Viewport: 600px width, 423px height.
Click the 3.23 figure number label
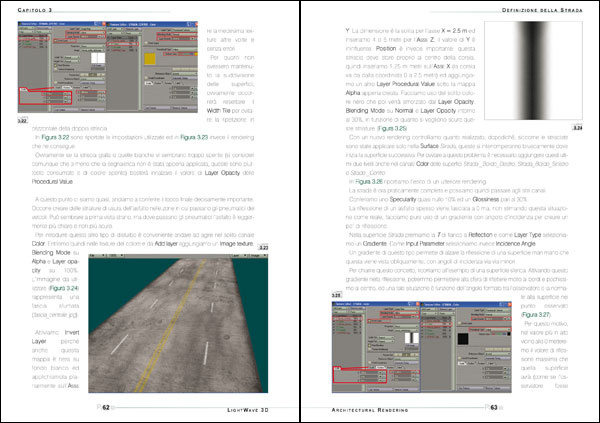tap(263, 248)
